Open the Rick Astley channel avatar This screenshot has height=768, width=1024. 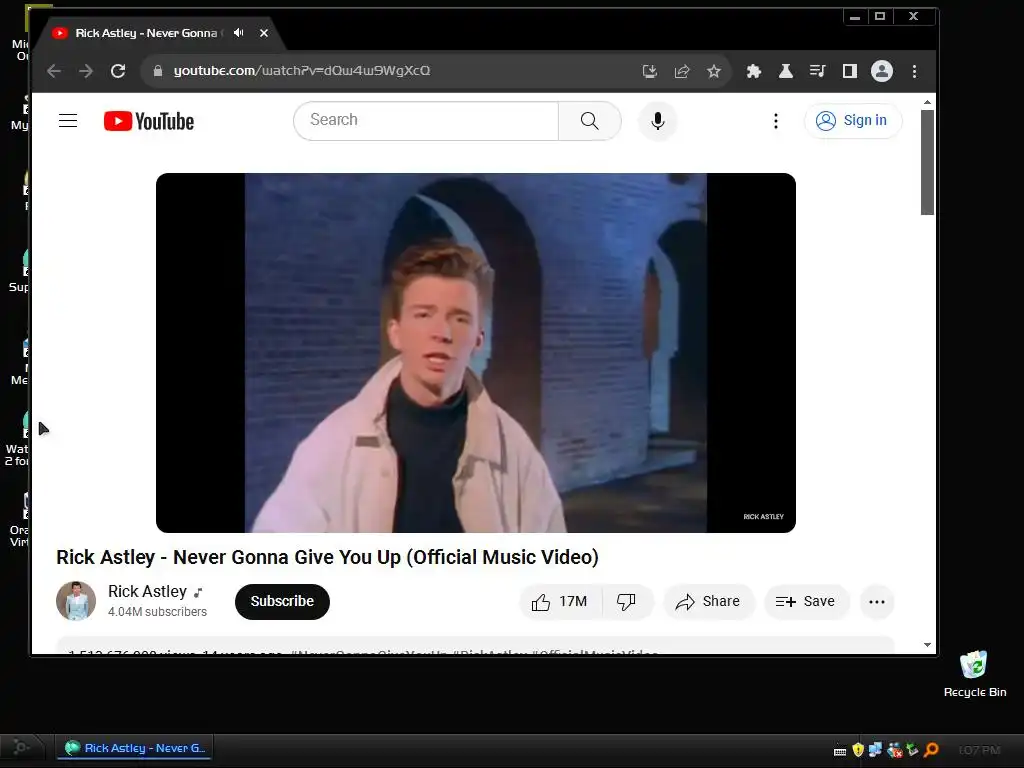pyautogui.click(x=76, y=601)
